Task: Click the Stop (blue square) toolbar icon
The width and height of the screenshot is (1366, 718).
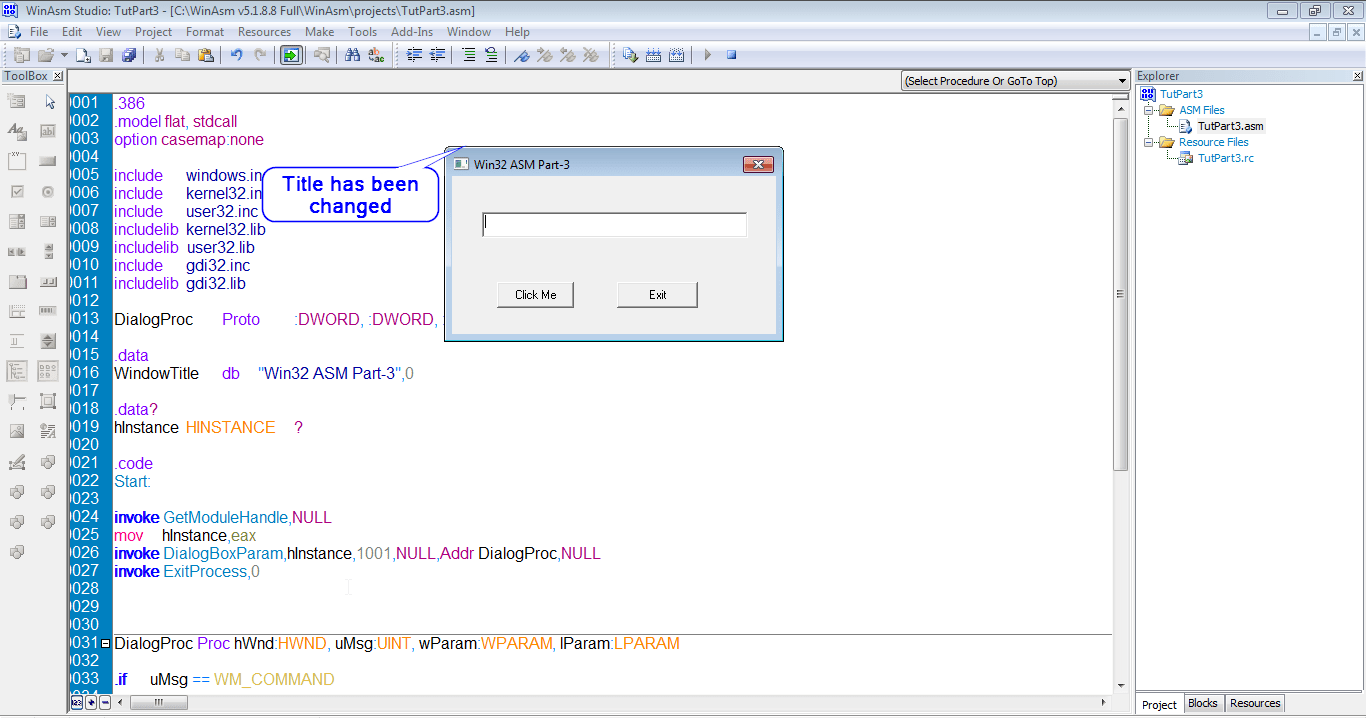Action: 731,55
